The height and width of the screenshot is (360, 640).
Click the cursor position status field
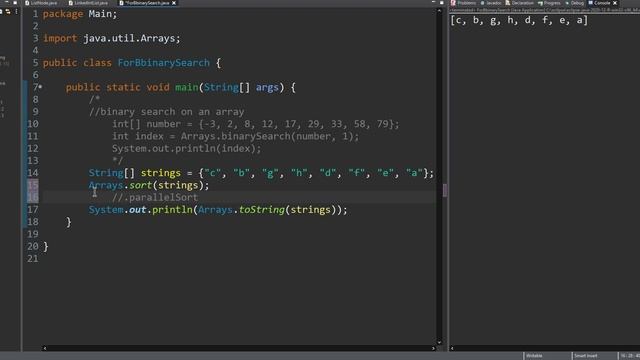[x=629, y=356]
